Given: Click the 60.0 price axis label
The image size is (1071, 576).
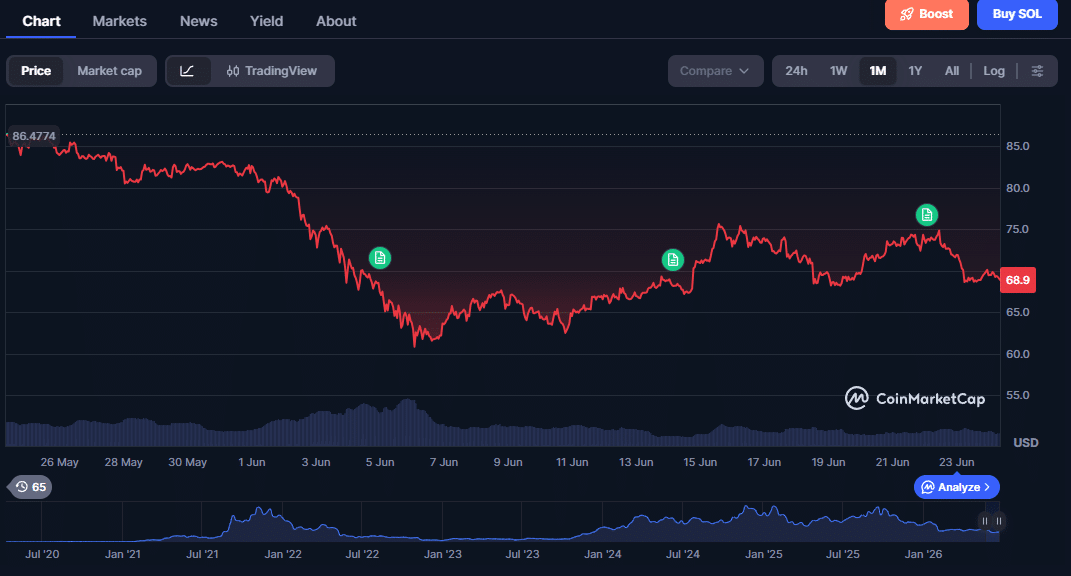Looking at the screenshot, I should 1018,354.
